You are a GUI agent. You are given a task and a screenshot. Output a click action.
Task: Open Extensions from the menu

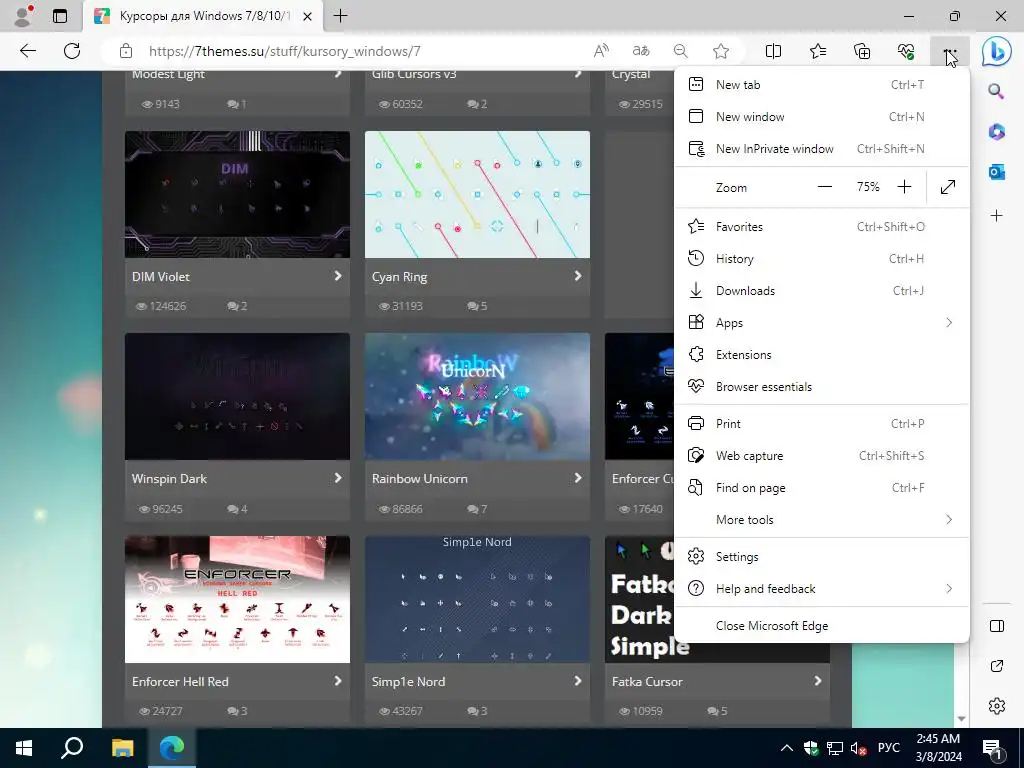[x=822, y=355]
